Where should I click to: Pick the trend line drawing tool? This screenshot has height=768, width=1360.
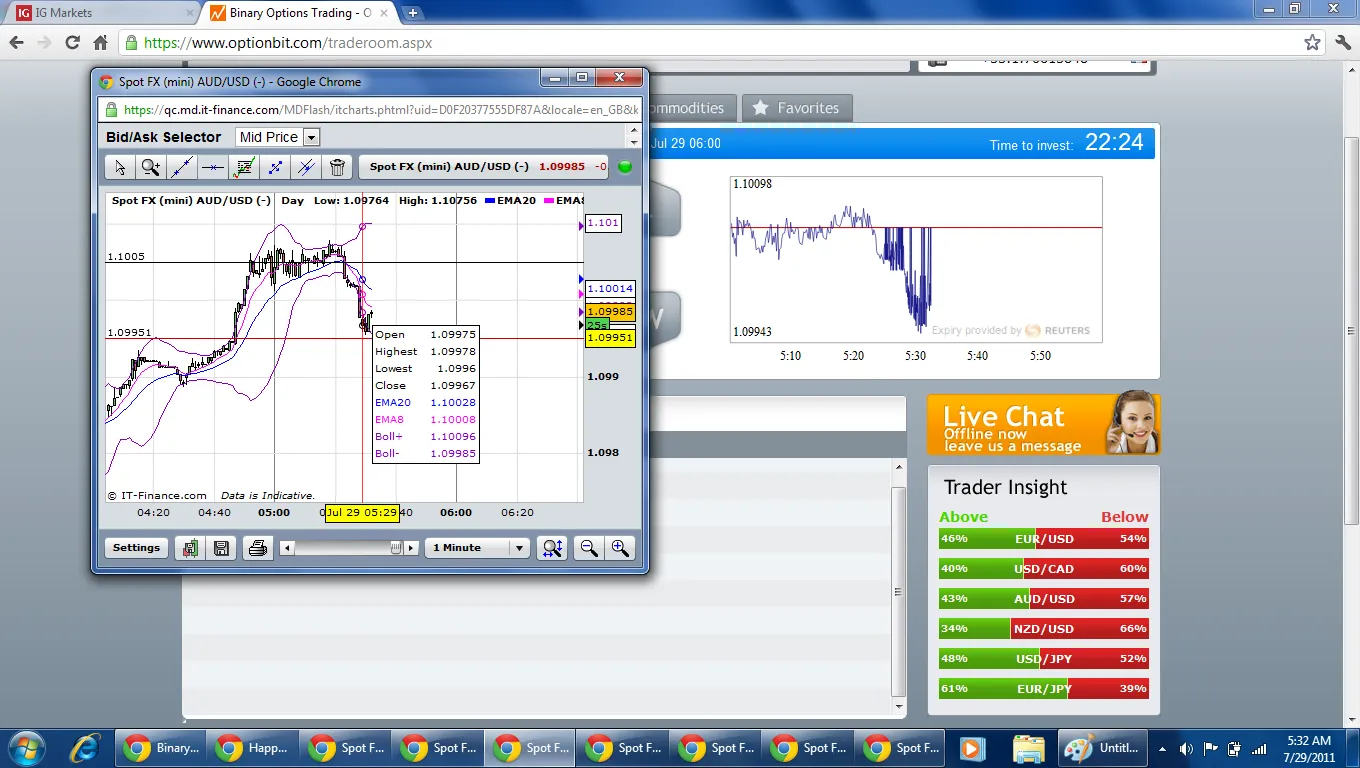click(182, 167)
